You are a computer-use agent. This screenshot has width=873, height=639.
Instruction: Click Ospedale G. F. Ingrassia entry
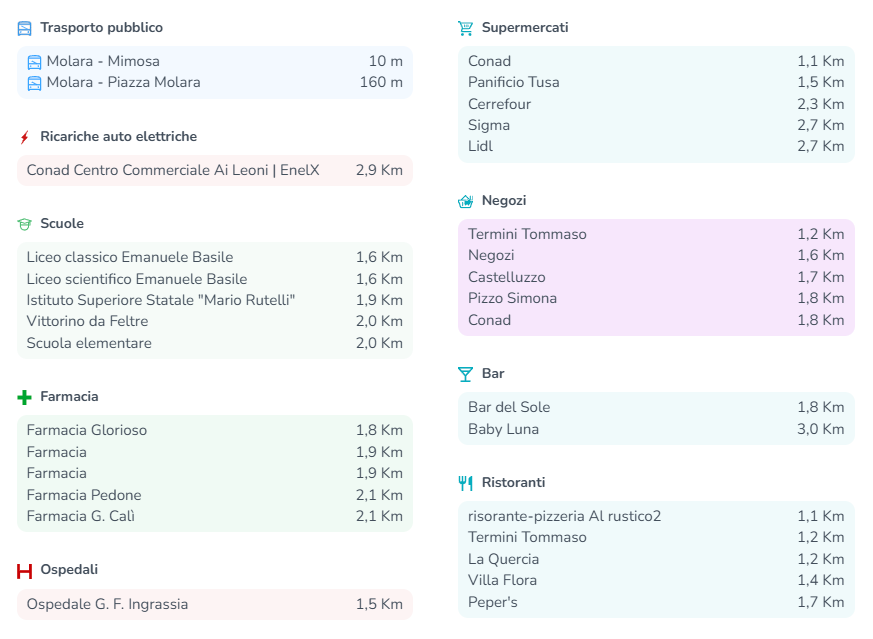pyautogui.click(x=107, y=604)
